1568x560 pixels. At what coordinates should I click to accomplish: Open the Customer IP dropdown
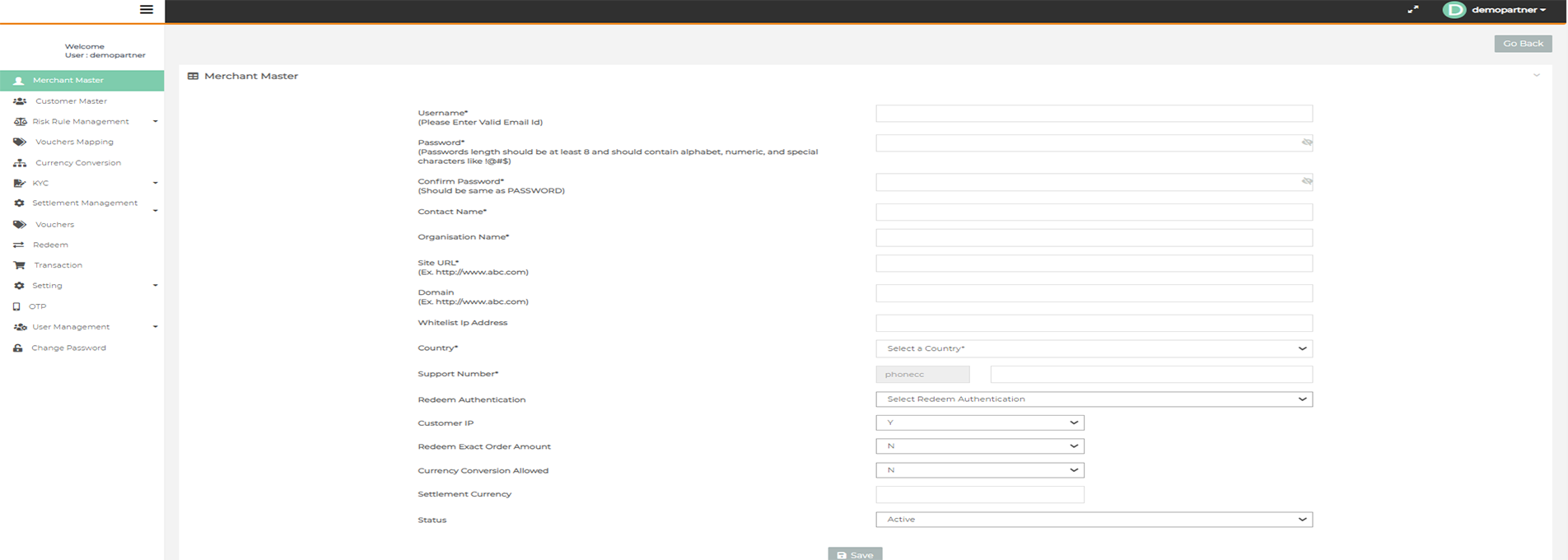pos(979,422)
